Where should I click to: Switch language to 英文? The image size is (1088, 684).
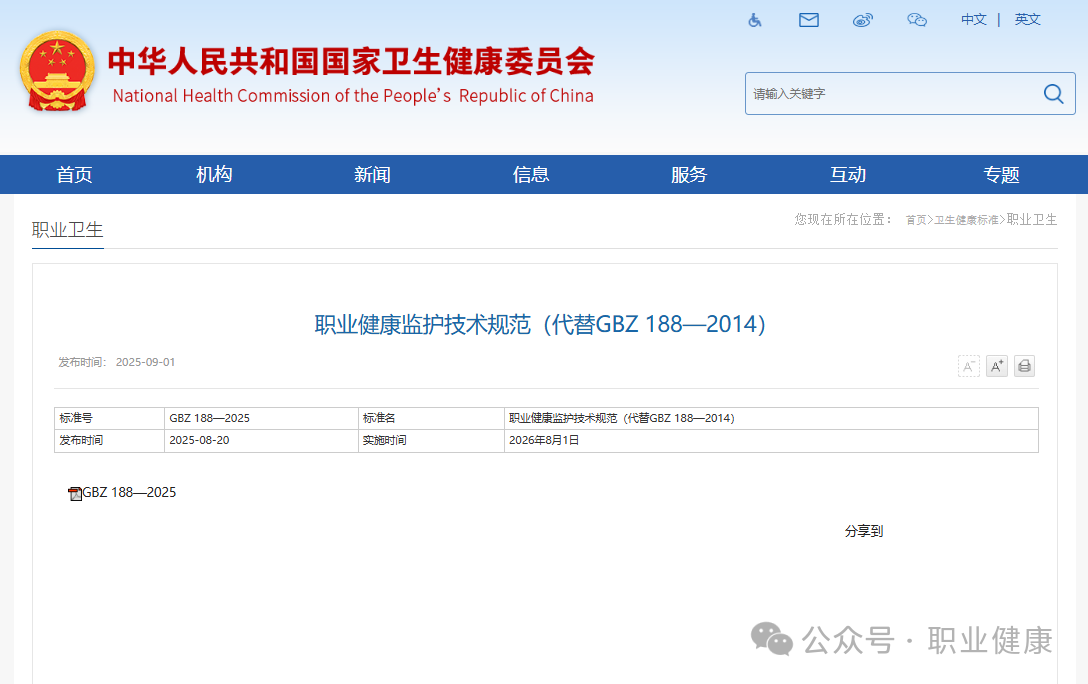1028,20
